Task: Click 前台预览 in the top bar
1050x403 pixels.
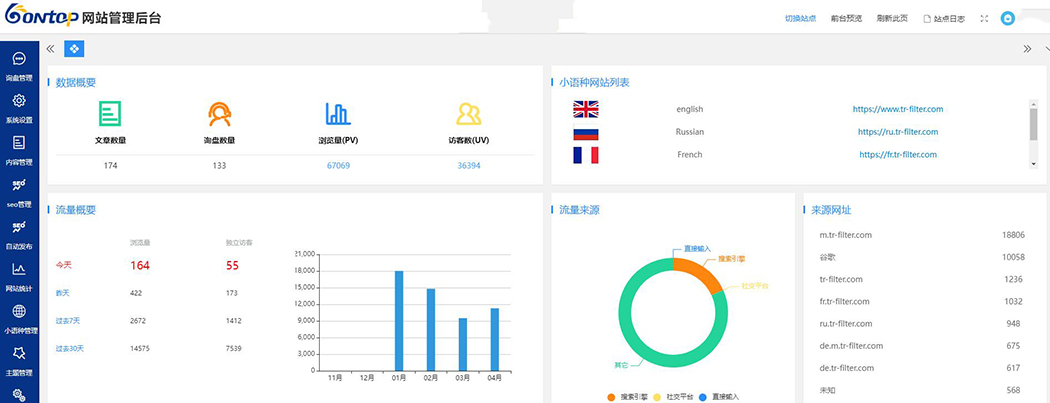Action: [846, 18]
